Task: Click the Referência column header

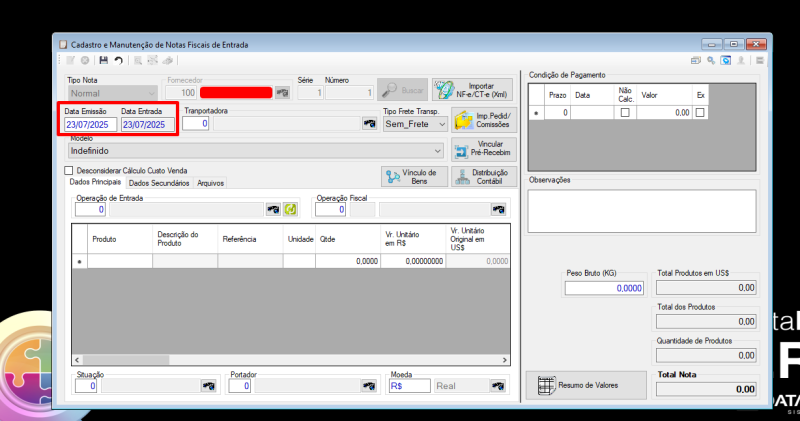Action: (251, 239)
